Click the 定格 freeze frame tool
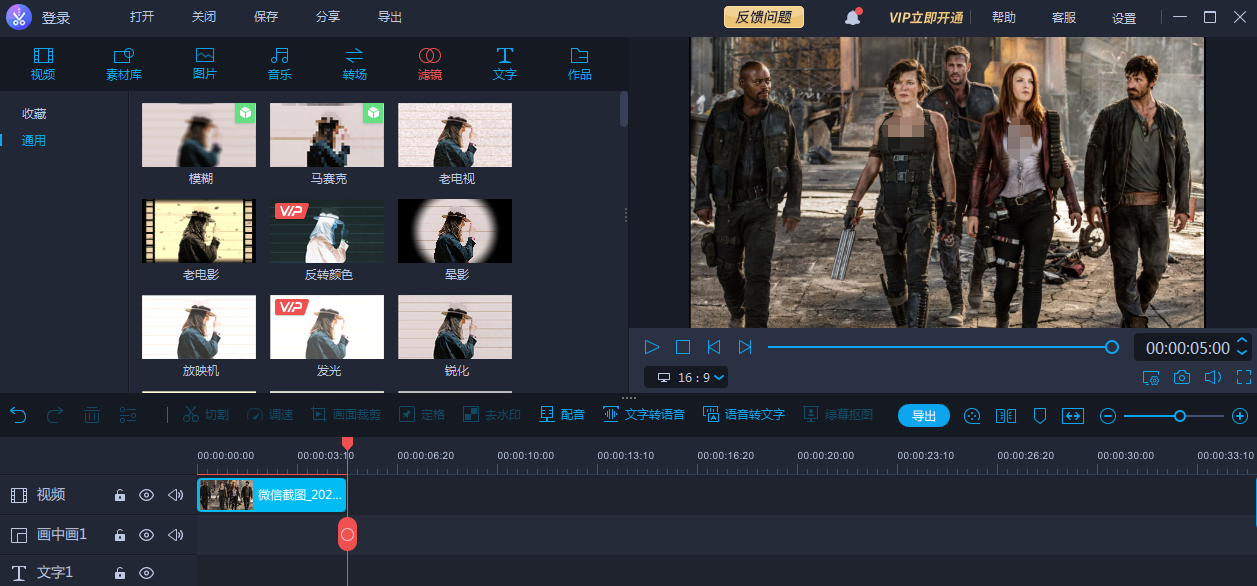The image size is (1257, 586). coord(422,415)
